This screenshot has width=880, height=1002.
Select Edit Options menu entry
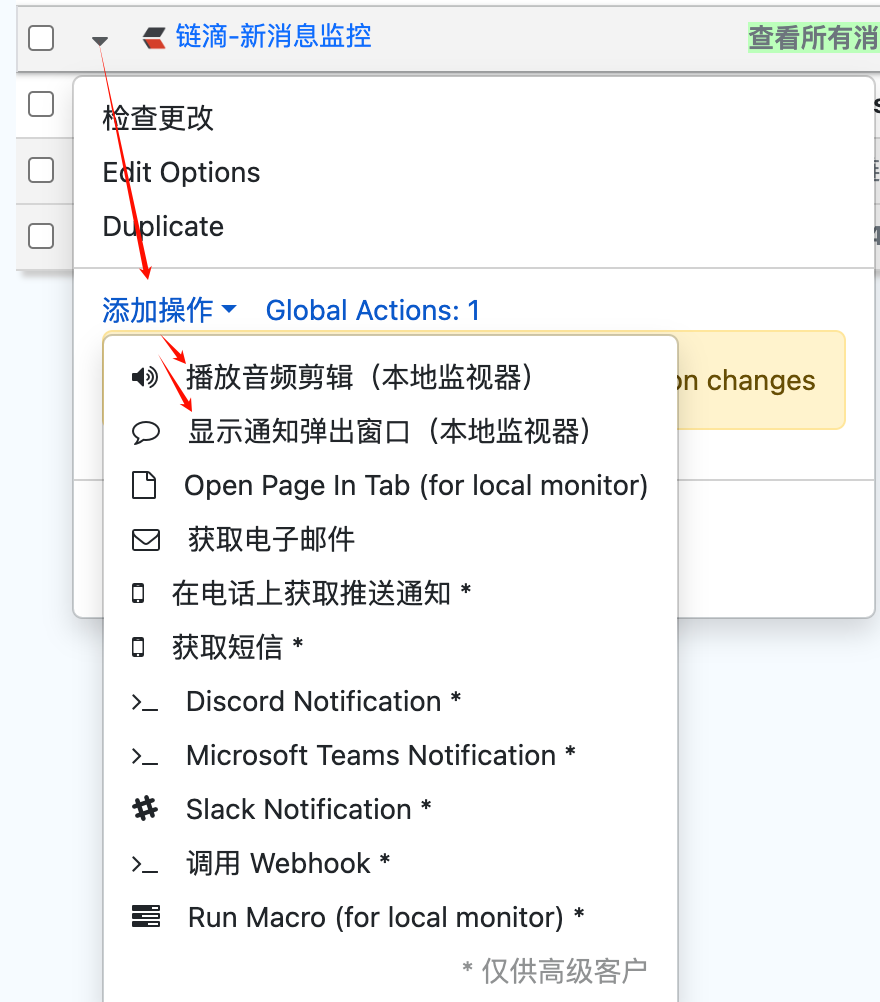[x=181, y=172]
